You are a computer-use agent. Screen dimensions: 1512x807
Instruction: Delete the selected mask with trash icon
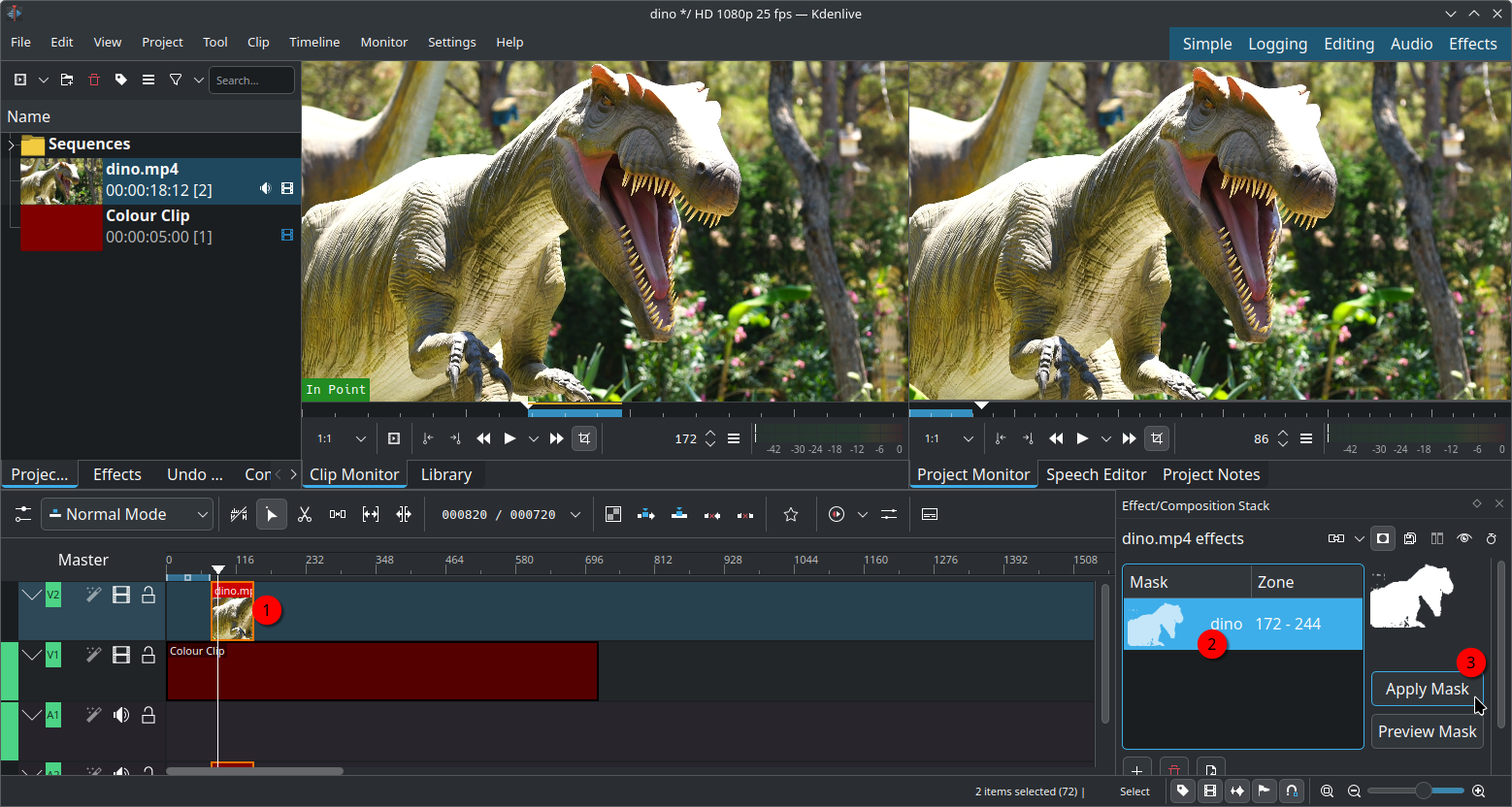1173,771
